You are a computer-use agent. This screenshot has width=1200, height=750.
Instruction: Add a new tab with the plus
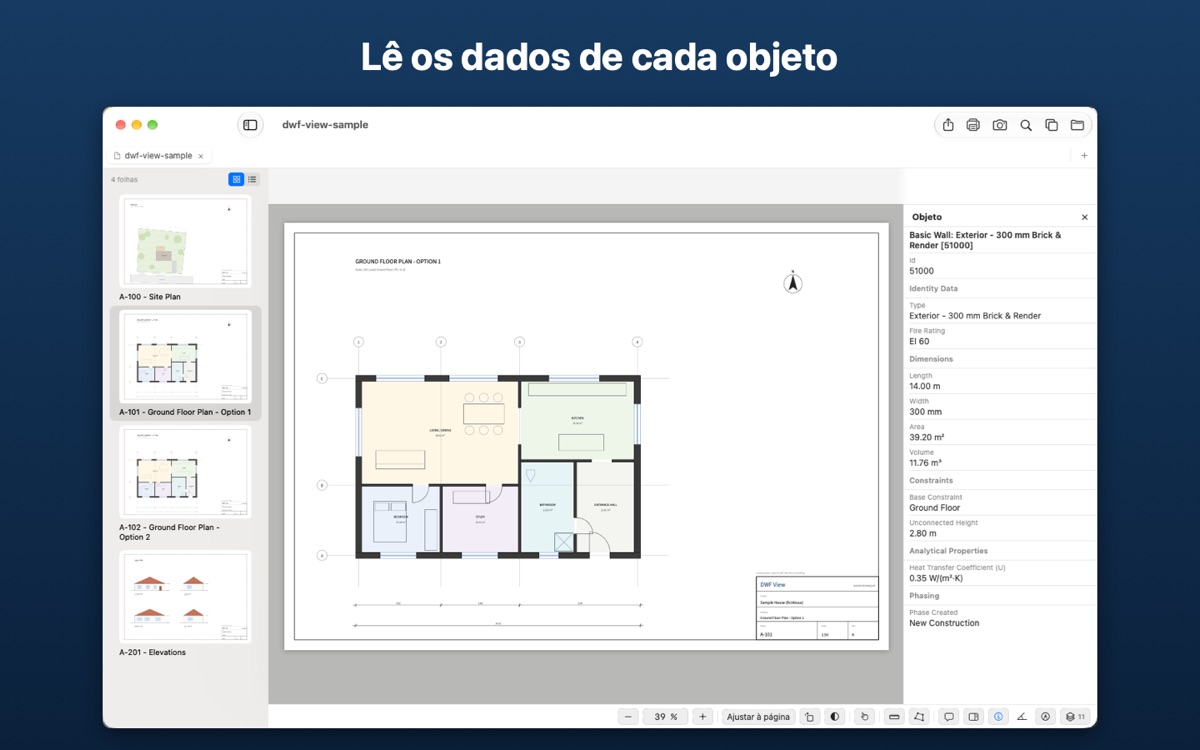pos(1084,156)
